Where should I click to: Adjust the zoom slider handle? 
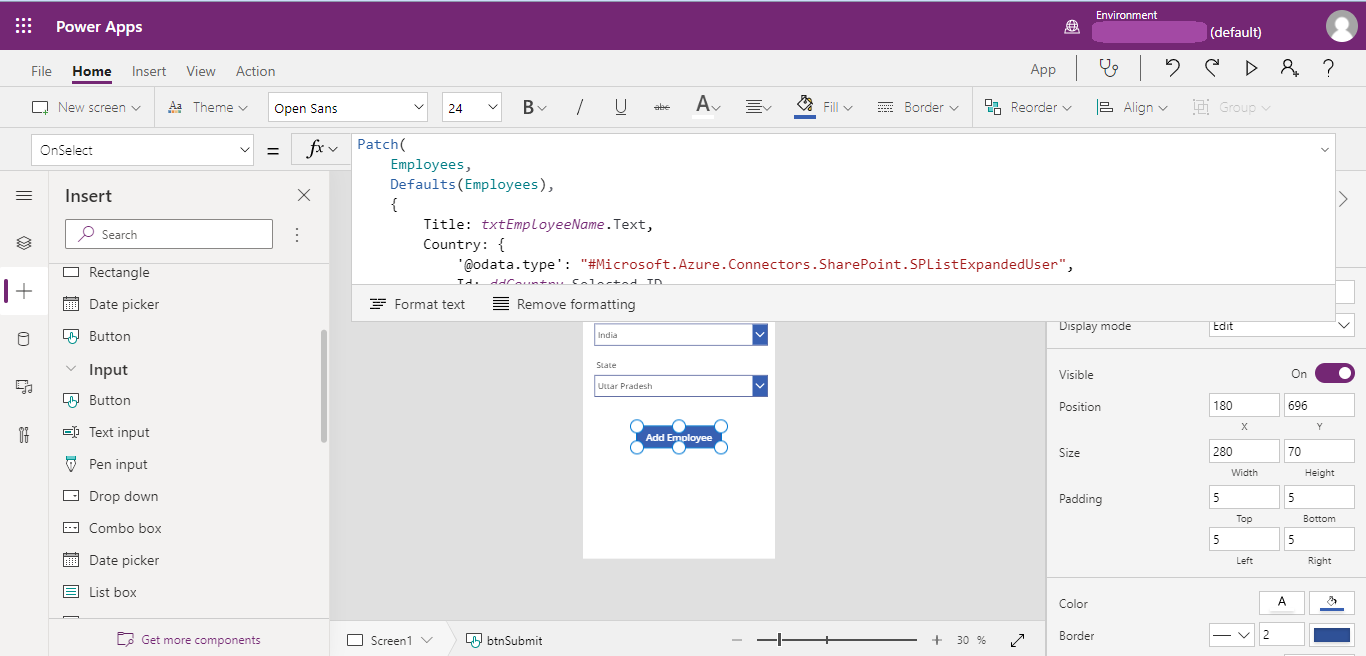[x=780, y=640]
